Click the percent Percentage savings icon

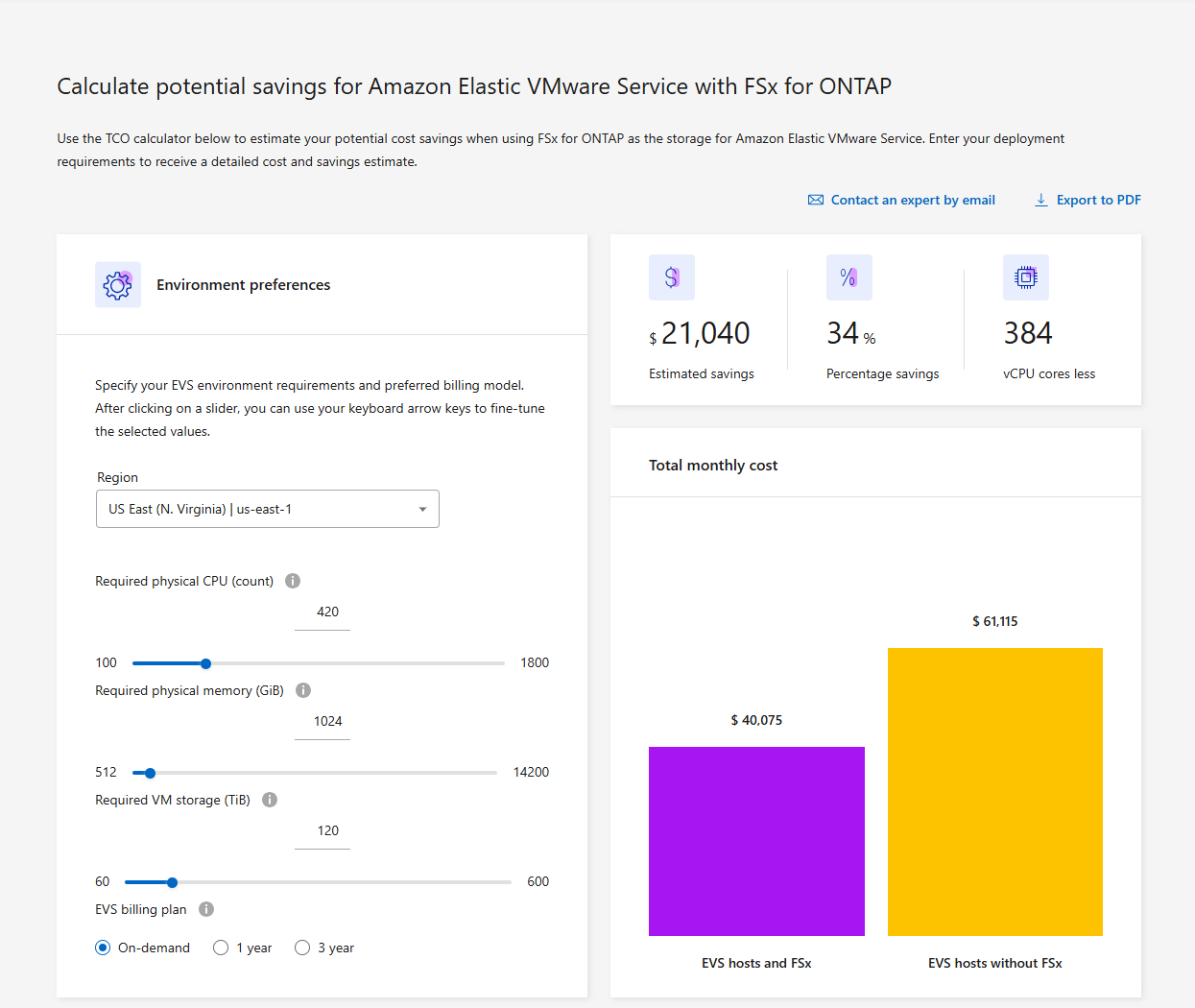[849, 277]
